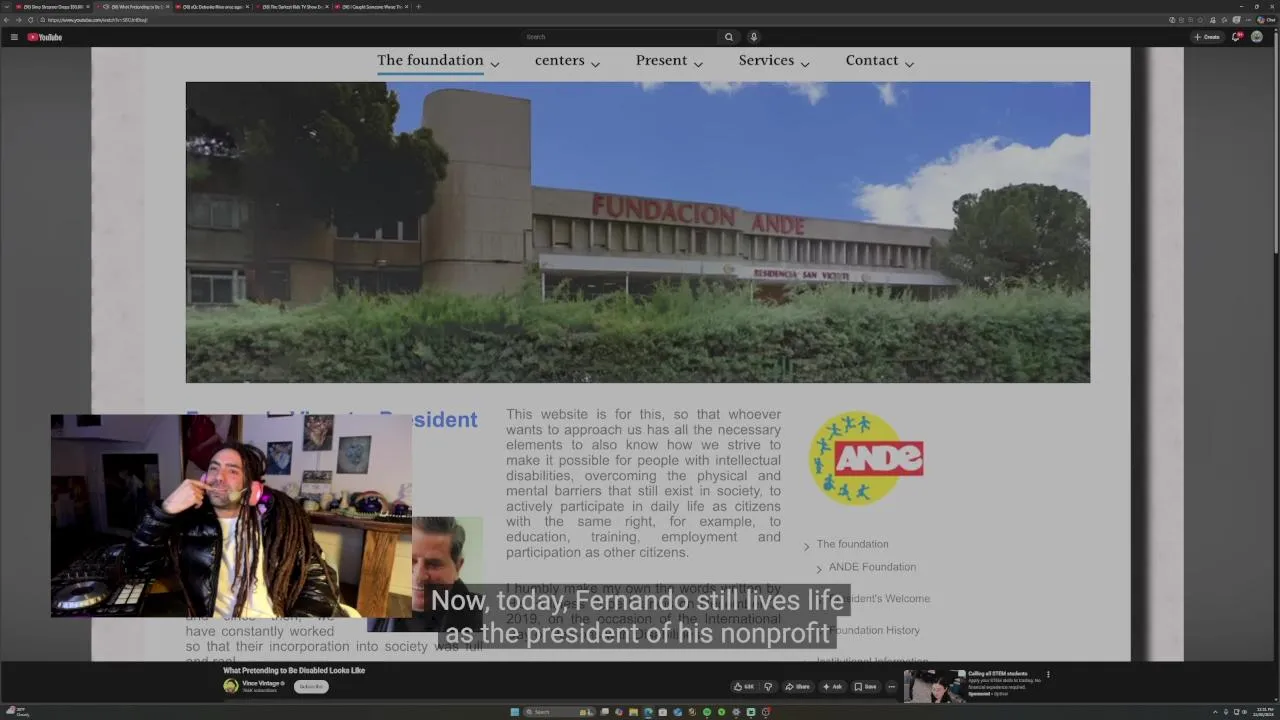The height and width of the screenshot is (720, 1280).
Task: Switch to the fourth browser tab
Action: (291, 7)
